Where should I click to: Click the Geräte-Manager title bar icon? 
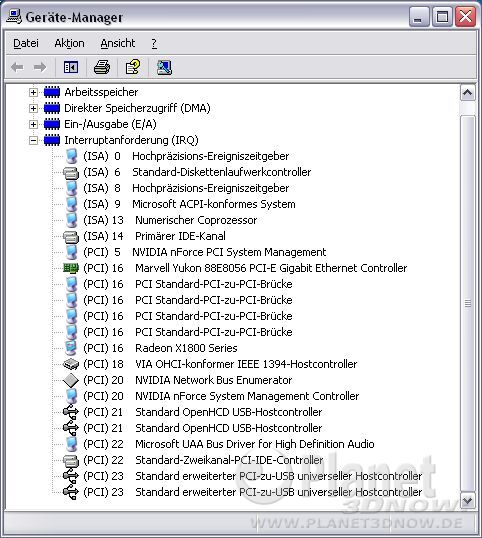pyautogui.click(x=14, y=17)
